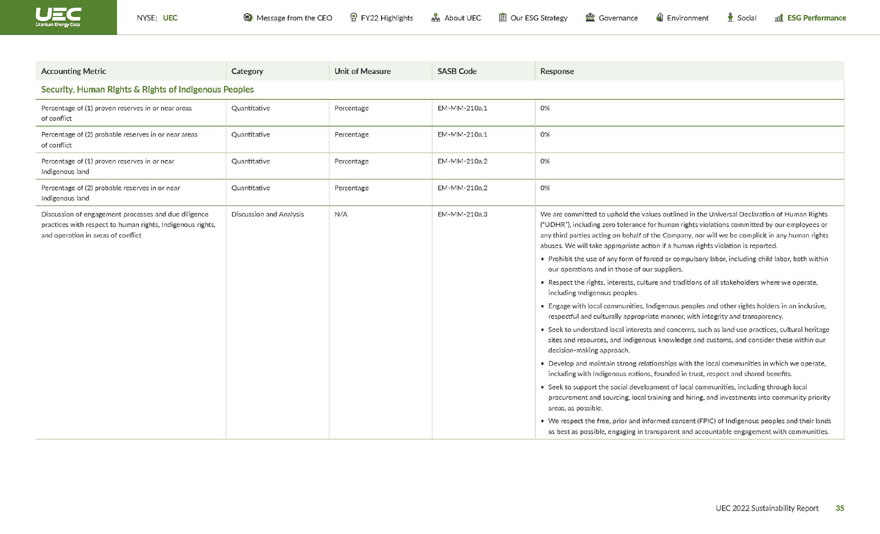880x534 pixels.
Task: Open the Message from the CEO section
Action: pos(294,18)
